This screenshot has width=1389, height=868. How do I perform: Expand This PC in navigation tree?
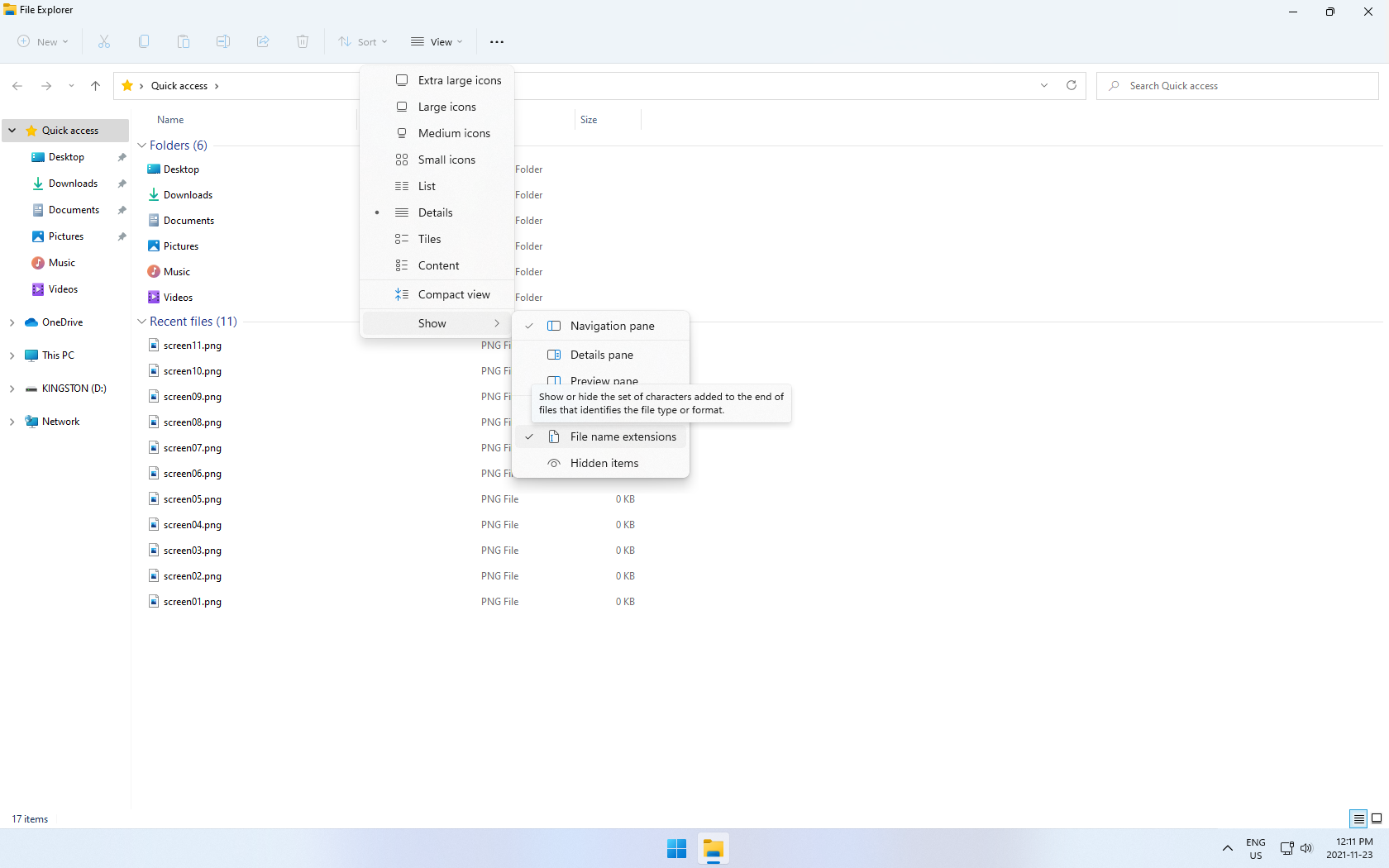pos(12,355)
